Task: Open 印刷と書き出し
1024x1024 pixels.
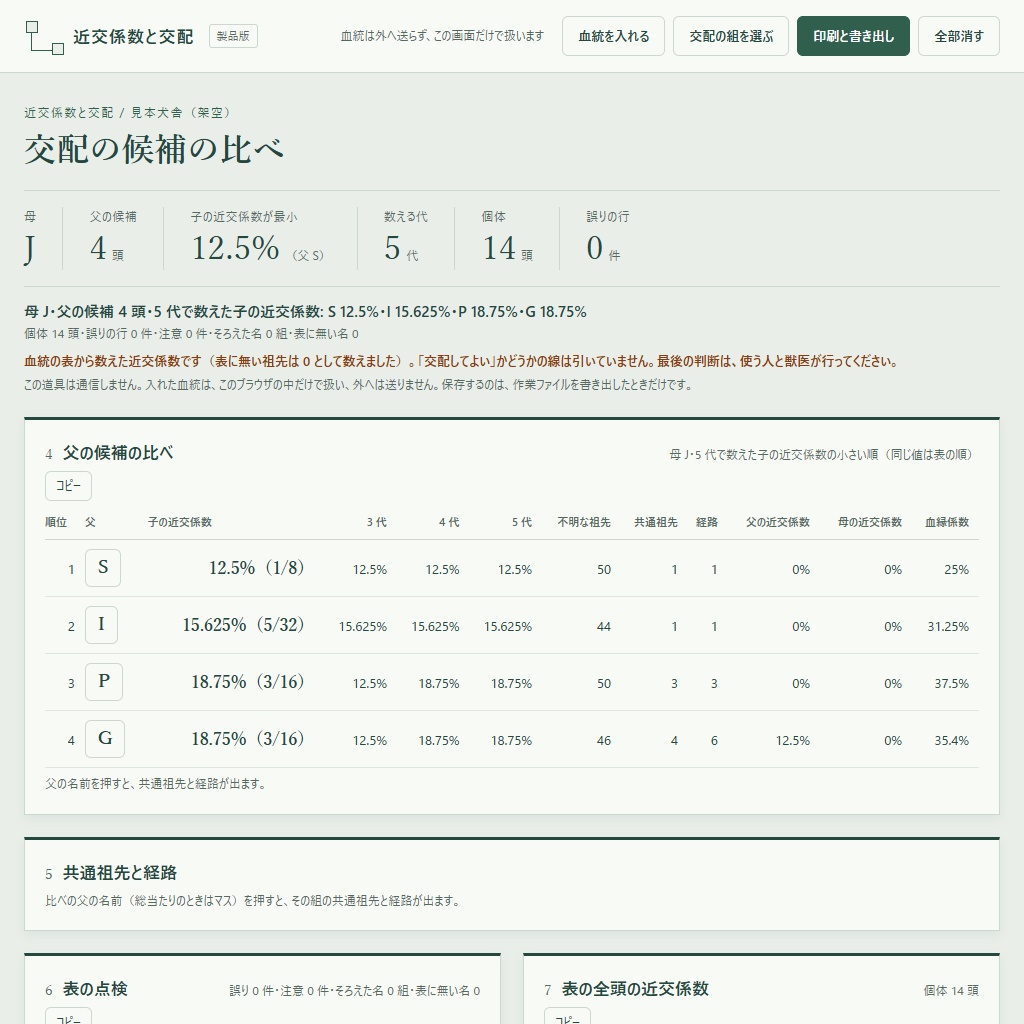Action: pos(853,36)
